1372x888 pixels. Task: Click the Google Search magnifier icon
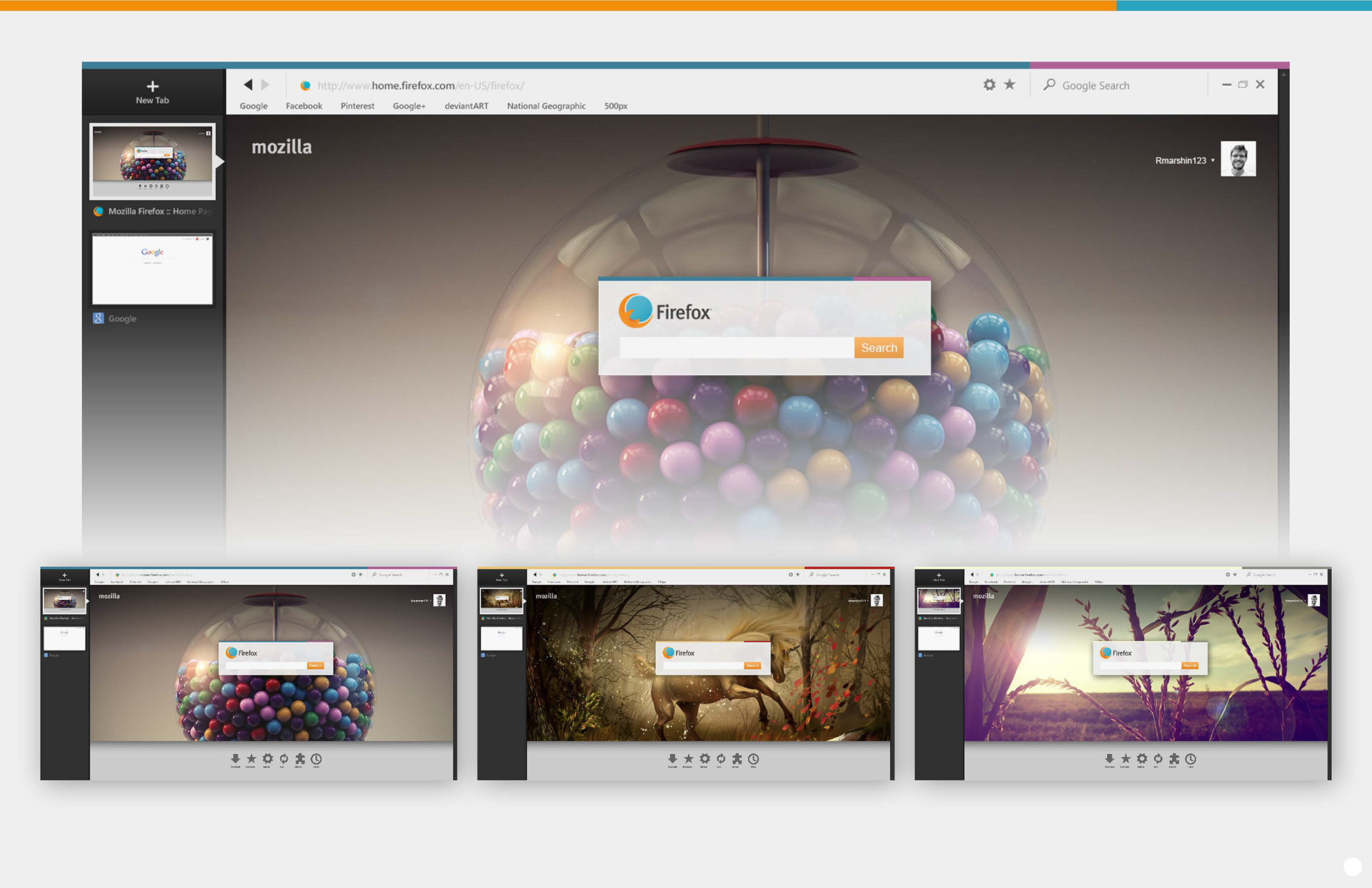1049,85
